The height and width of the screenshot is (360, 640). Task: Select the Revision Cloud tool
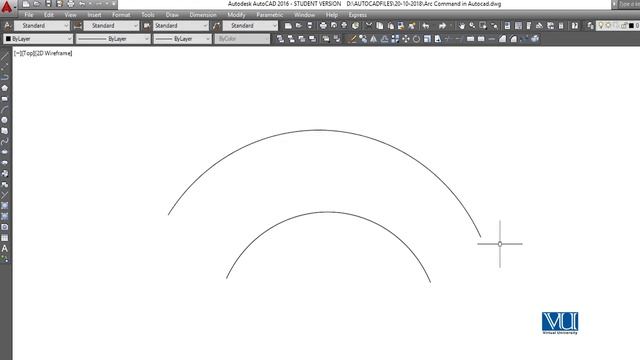tap(4, 131)
